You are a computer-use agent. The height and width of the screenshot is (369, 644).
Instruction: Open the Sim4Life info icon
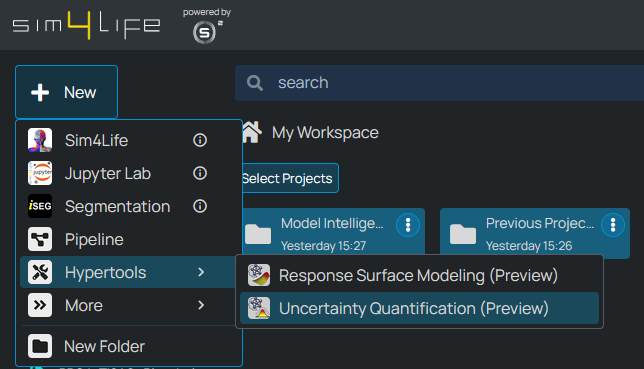pos(200,140)
